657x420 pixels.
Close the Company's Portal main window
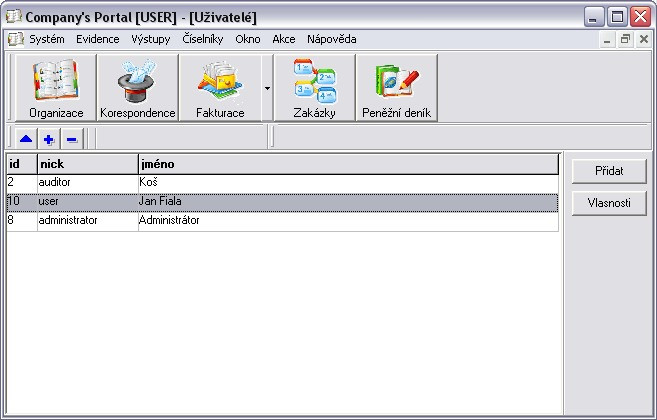(x=641, y=17)
